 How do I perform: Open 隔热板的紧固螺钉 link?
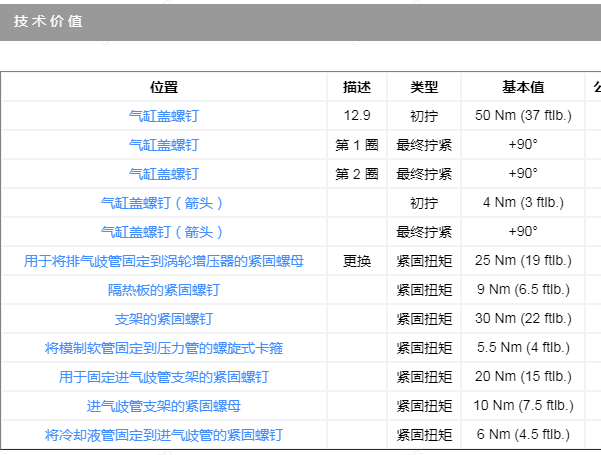click(x=164, y=290)
